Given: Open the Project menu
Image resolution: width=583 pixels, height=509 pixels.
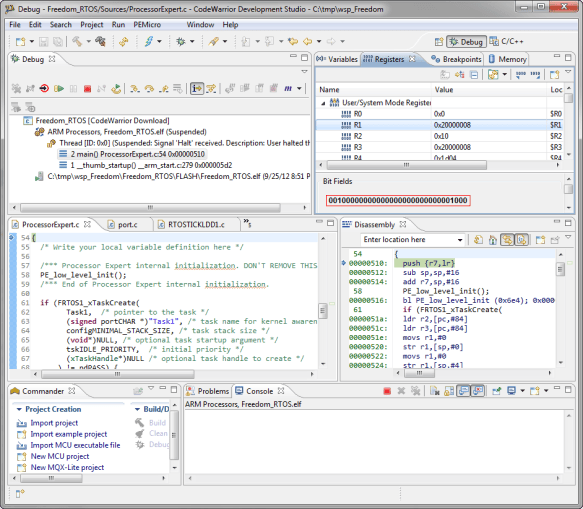Looking at the screenshot, I should point(91,25).
